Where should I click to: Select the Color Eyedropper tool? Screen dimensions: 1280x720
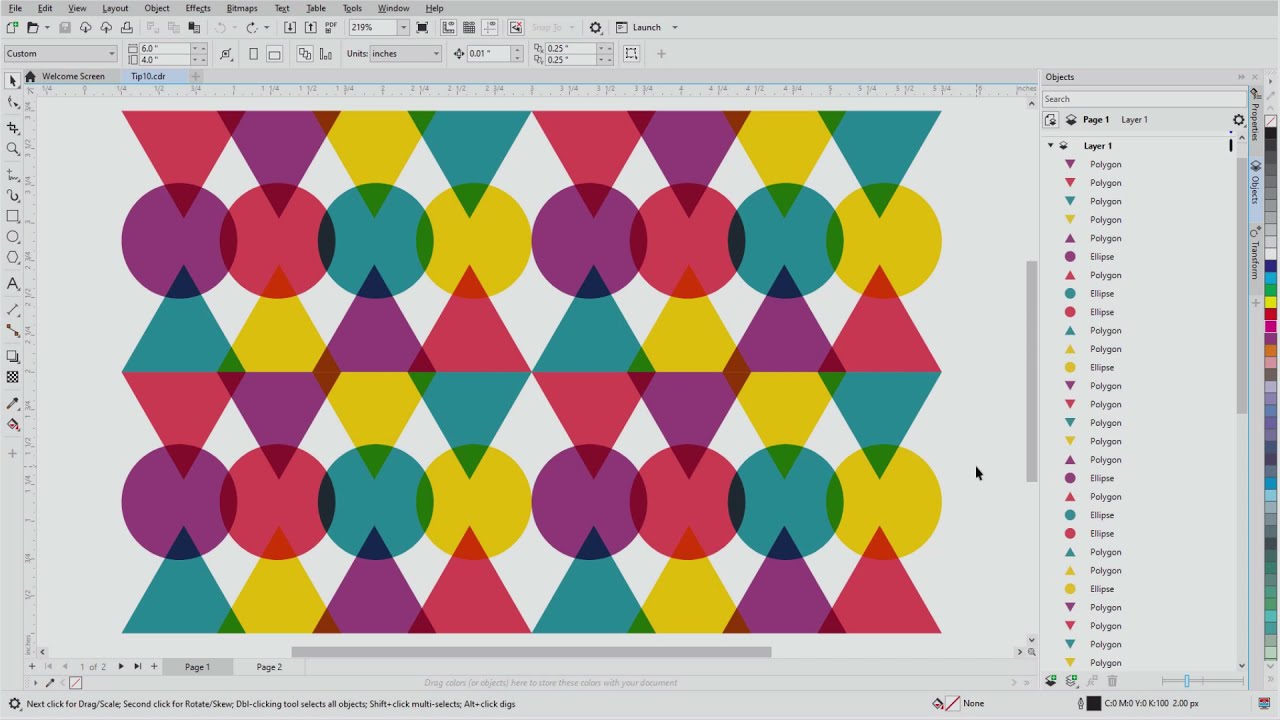pyautogui.click(x=13, y=403)
